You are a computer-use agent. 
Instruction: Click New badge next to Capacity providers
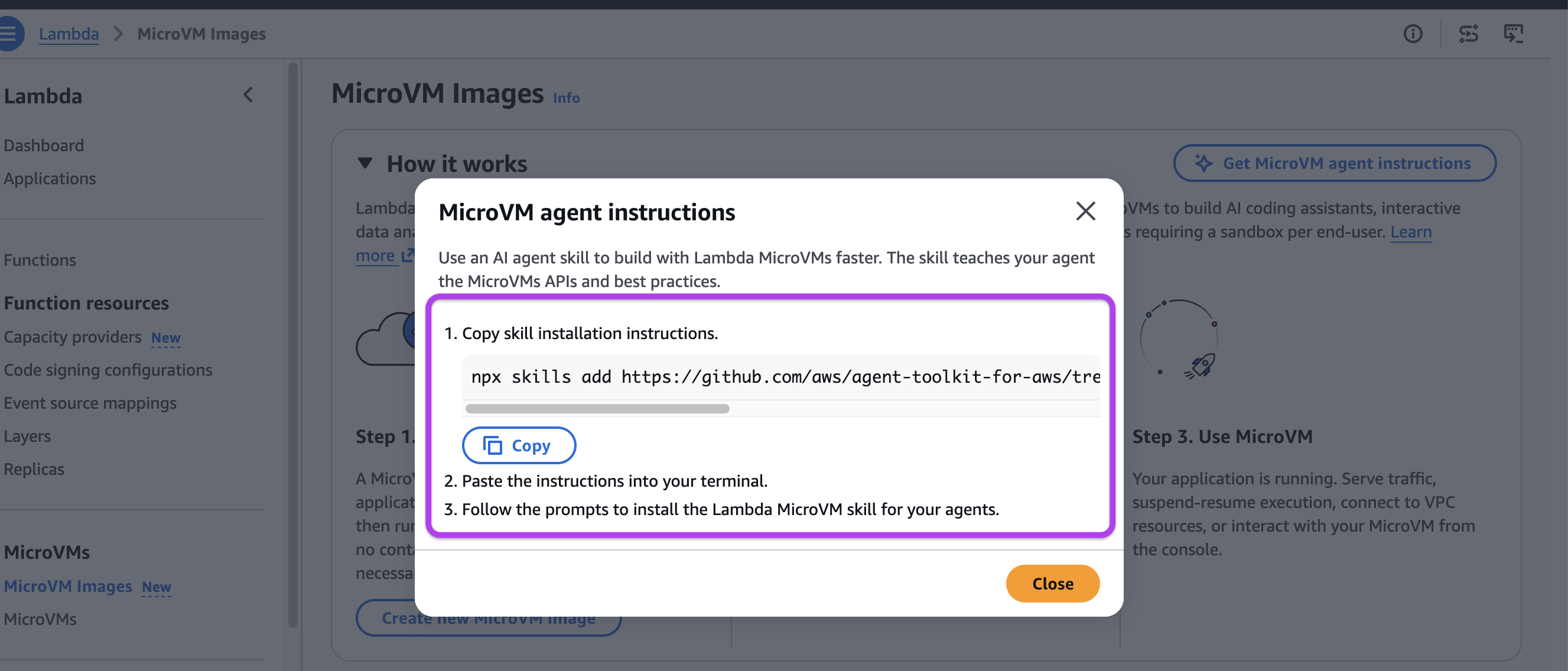click(165, 338)
